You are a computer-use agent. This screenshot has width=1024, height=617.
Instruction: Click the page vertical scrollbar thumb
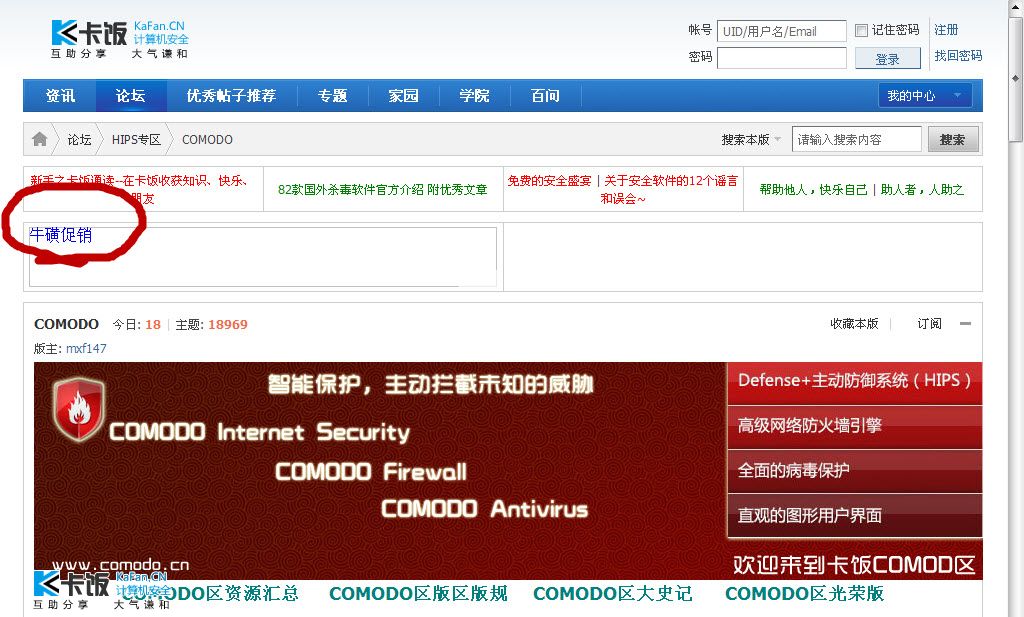click(x=1016, y=78)
